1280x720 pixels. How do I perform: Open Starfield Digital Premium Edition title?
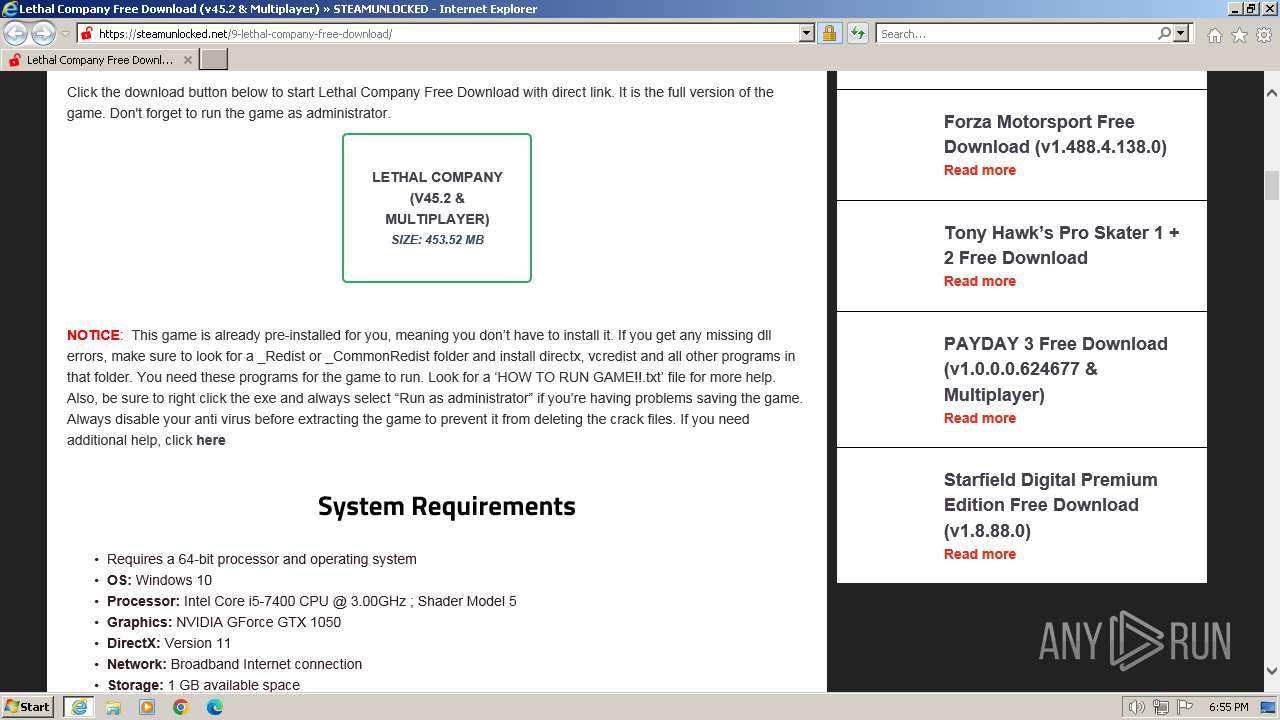(x=1050, y=505)
